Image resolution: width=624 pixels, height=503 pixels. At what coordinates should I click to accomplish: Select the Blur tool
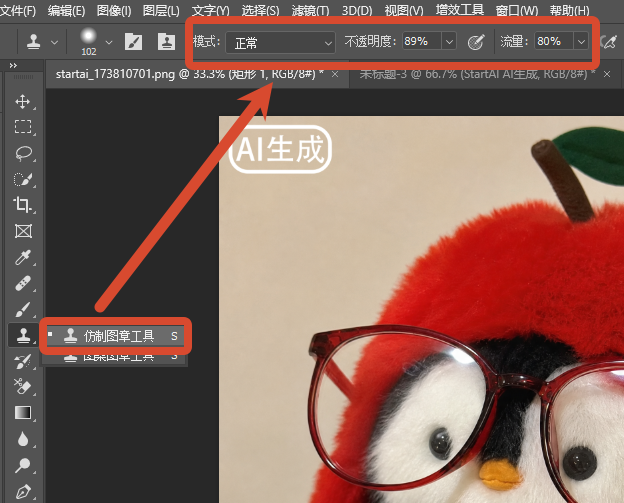23,439
